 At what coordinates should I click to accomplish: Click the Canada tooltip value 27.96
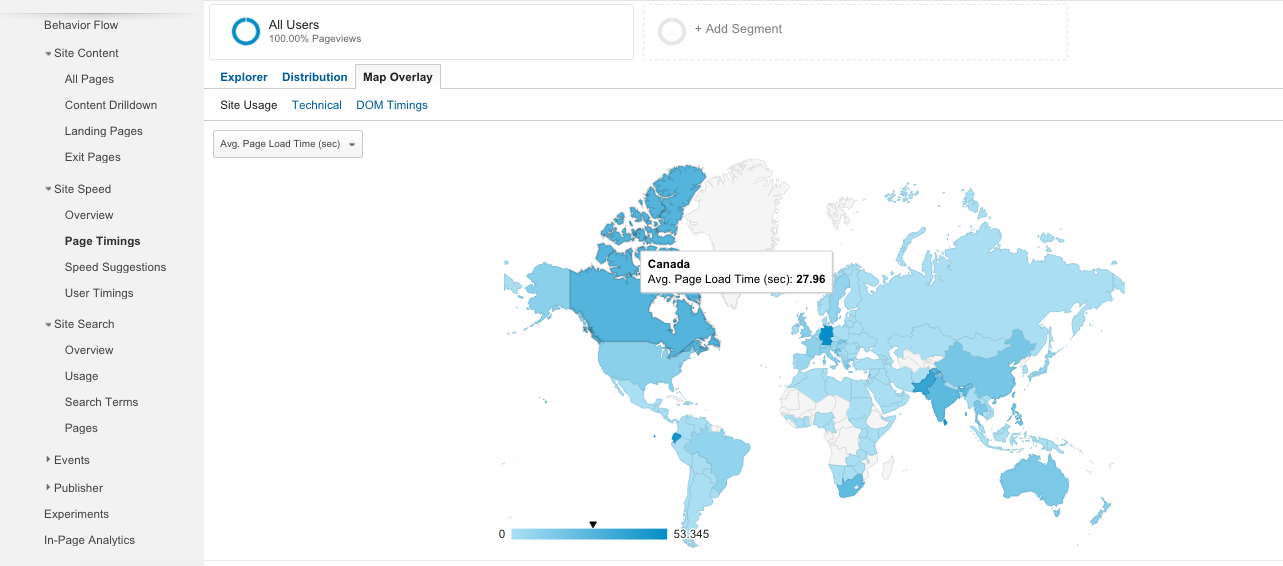pos(810,279)
